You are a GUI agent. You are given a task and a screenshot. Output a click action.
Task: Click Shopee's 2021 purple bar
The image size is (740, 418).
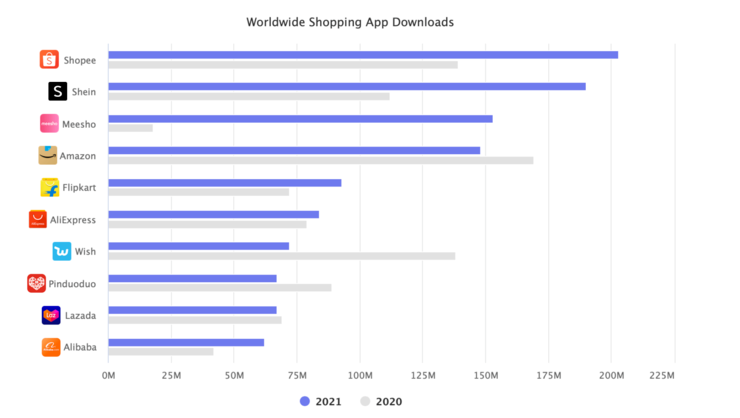click(x=363, y=55)
